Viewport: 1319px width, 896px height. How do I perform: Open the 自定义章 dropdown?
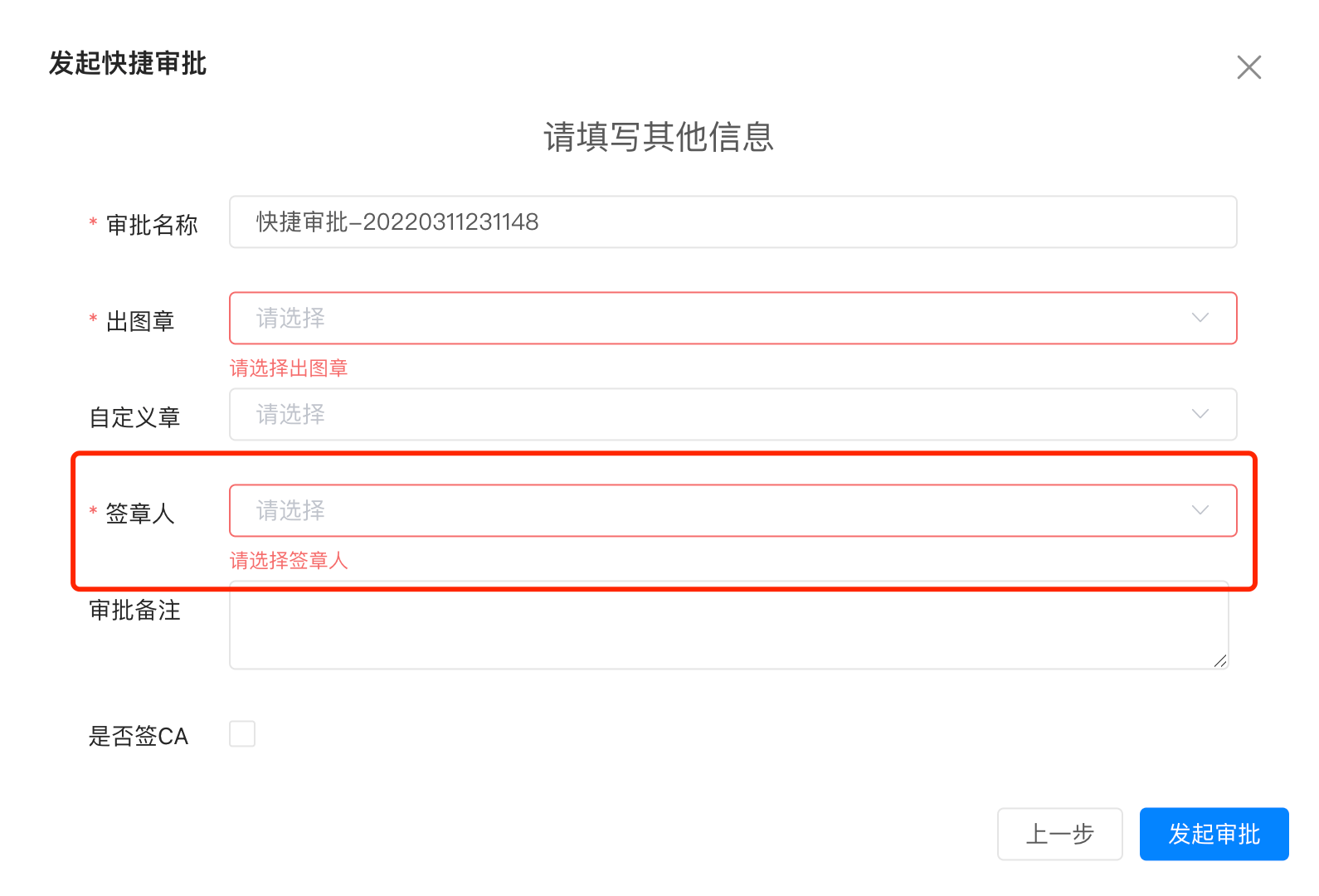713,415
